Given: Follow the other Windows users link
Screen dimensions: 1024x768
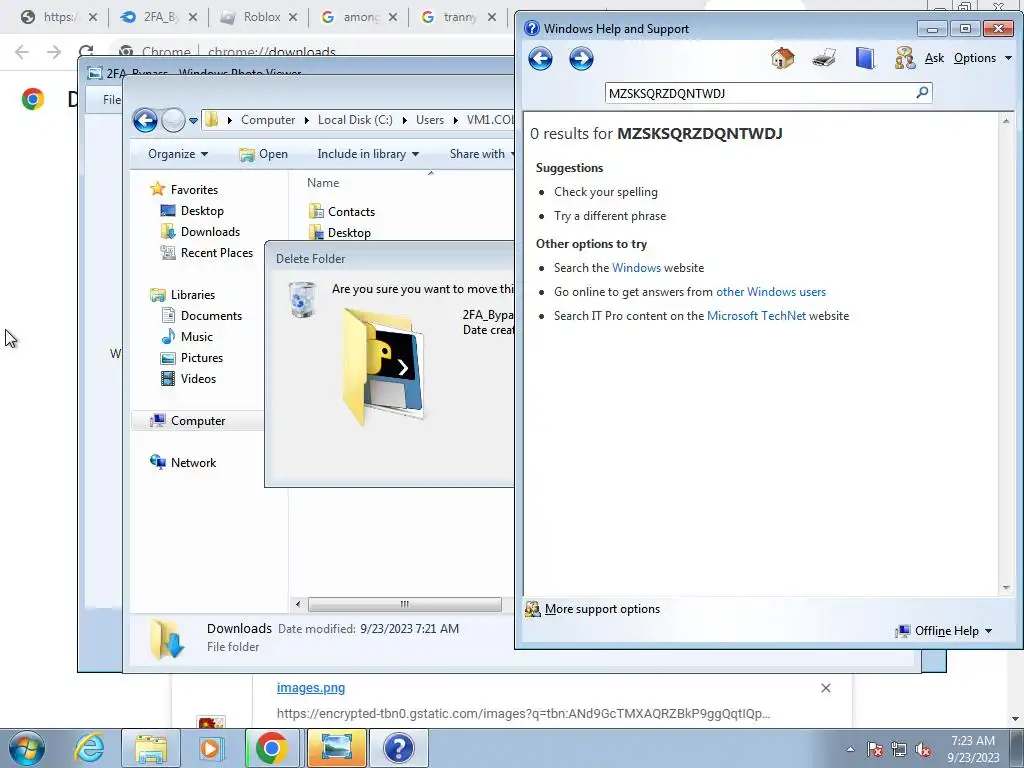Looking at the screenshot, I should pos(771,292).
